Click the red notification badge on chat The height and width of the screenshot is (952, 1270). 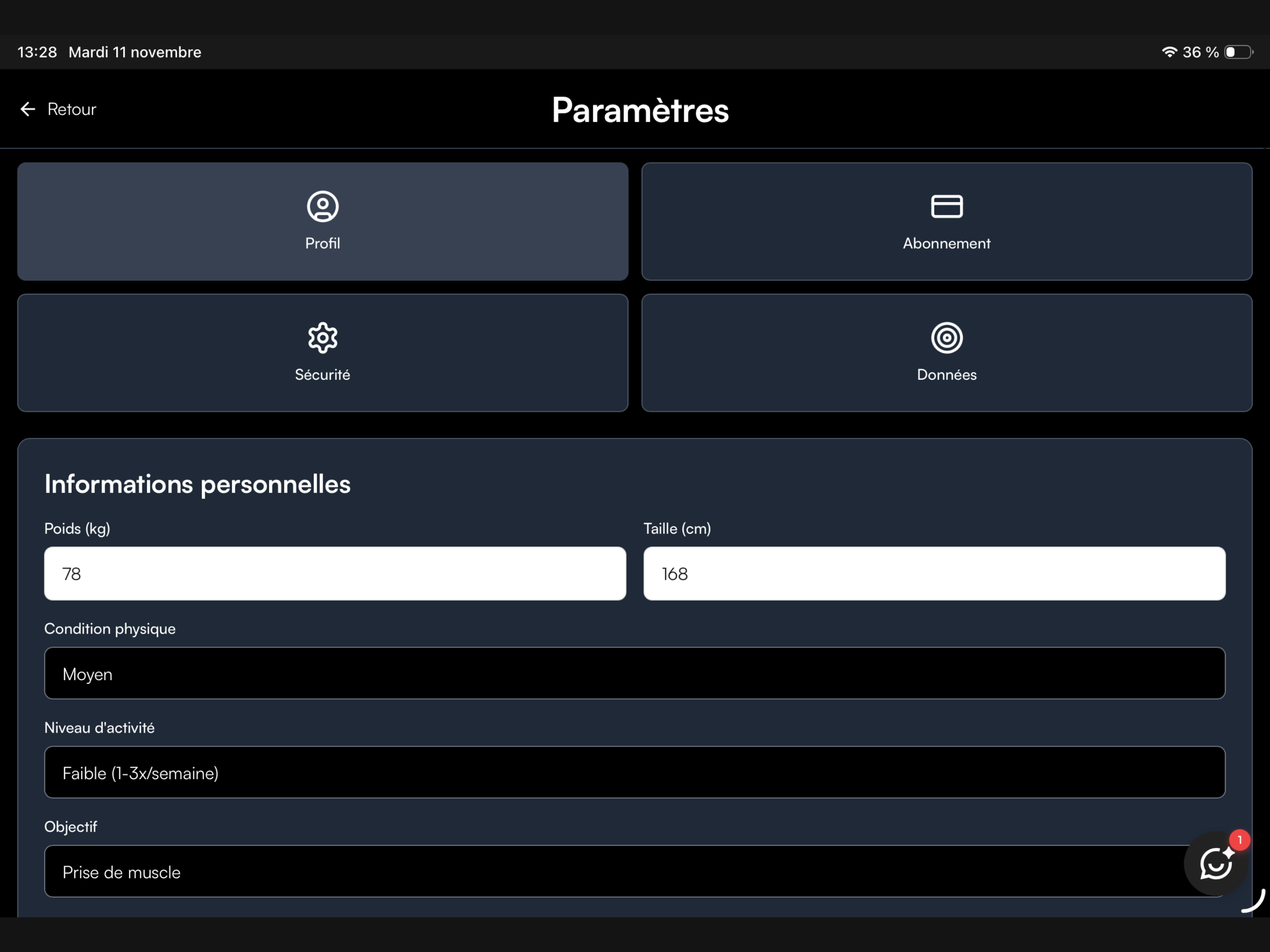point(1240,840)
